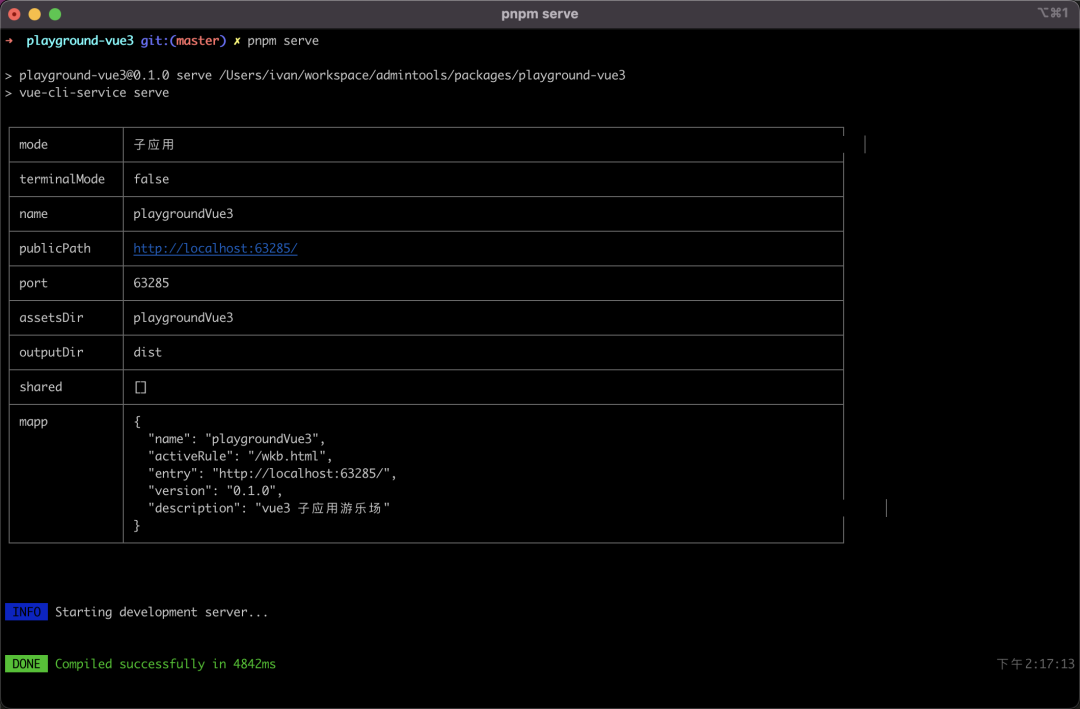Click the '"version": "0.1.0"' JSON line
This screenshot has height=709, width=1080.
click(216, 491)
